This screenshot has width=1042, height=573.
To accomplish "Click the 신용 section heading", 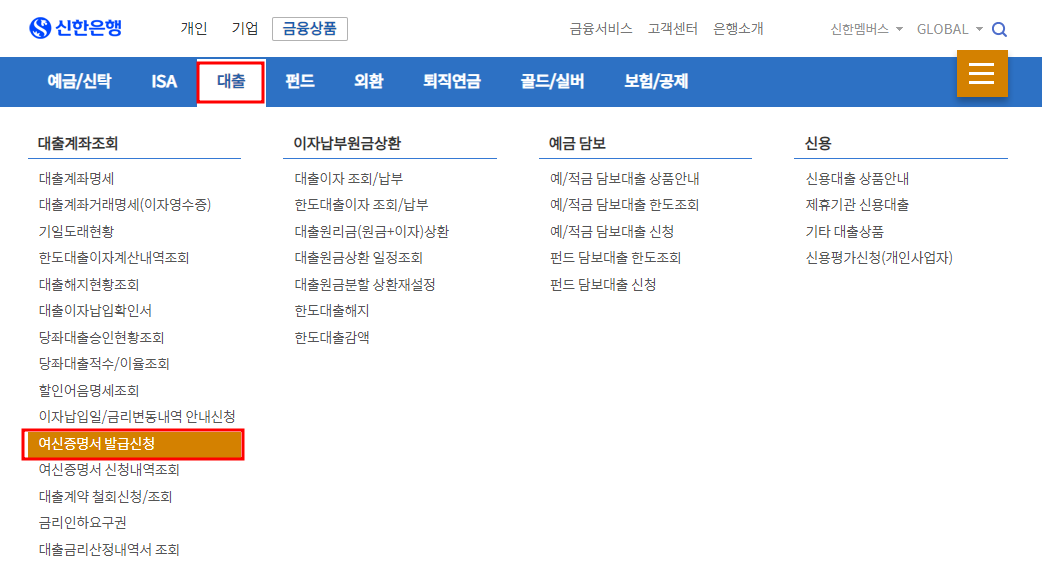I will click(818, 143).
